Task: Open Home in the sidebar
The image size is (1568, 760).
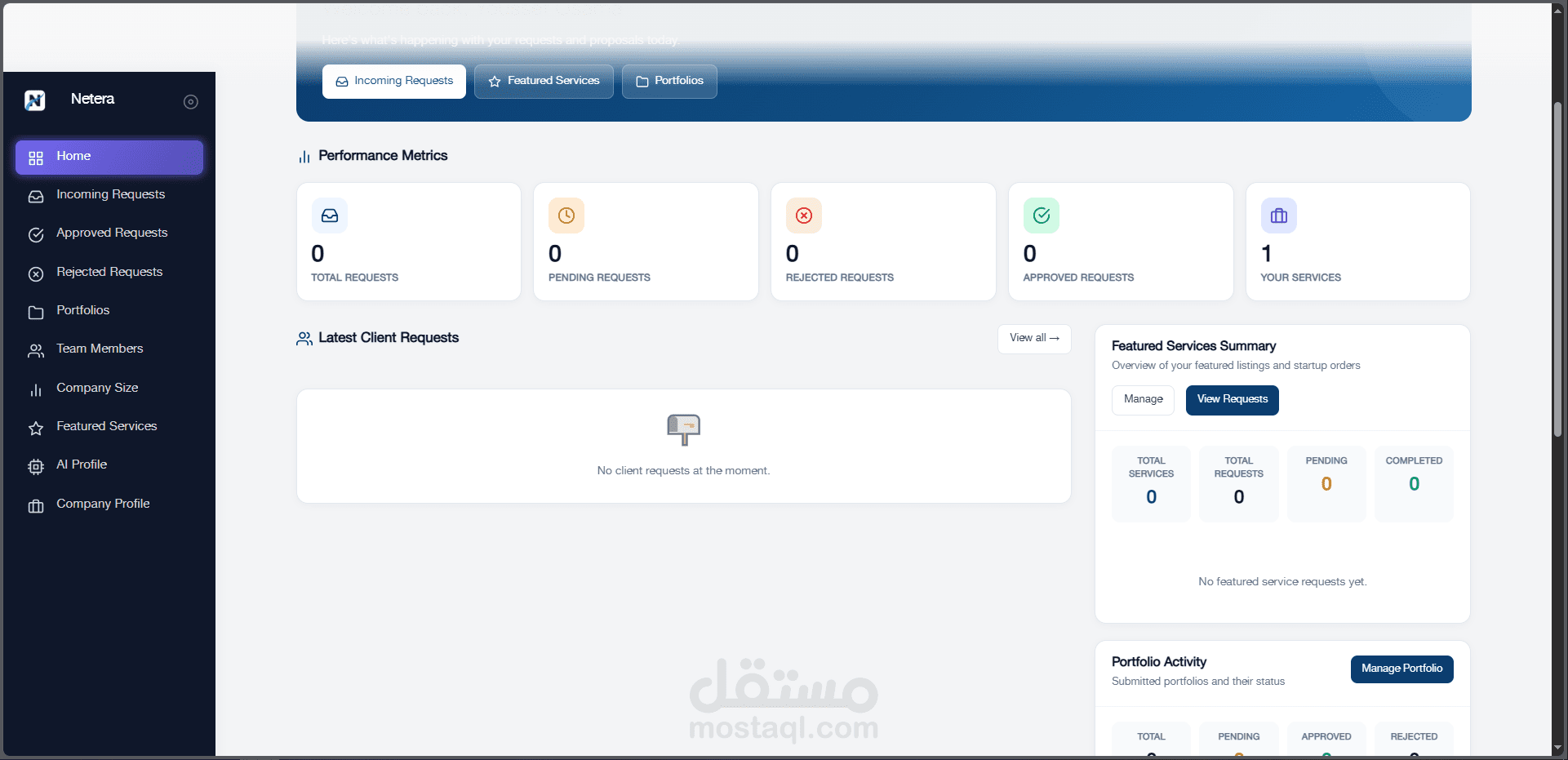Action: click(109, 157)
